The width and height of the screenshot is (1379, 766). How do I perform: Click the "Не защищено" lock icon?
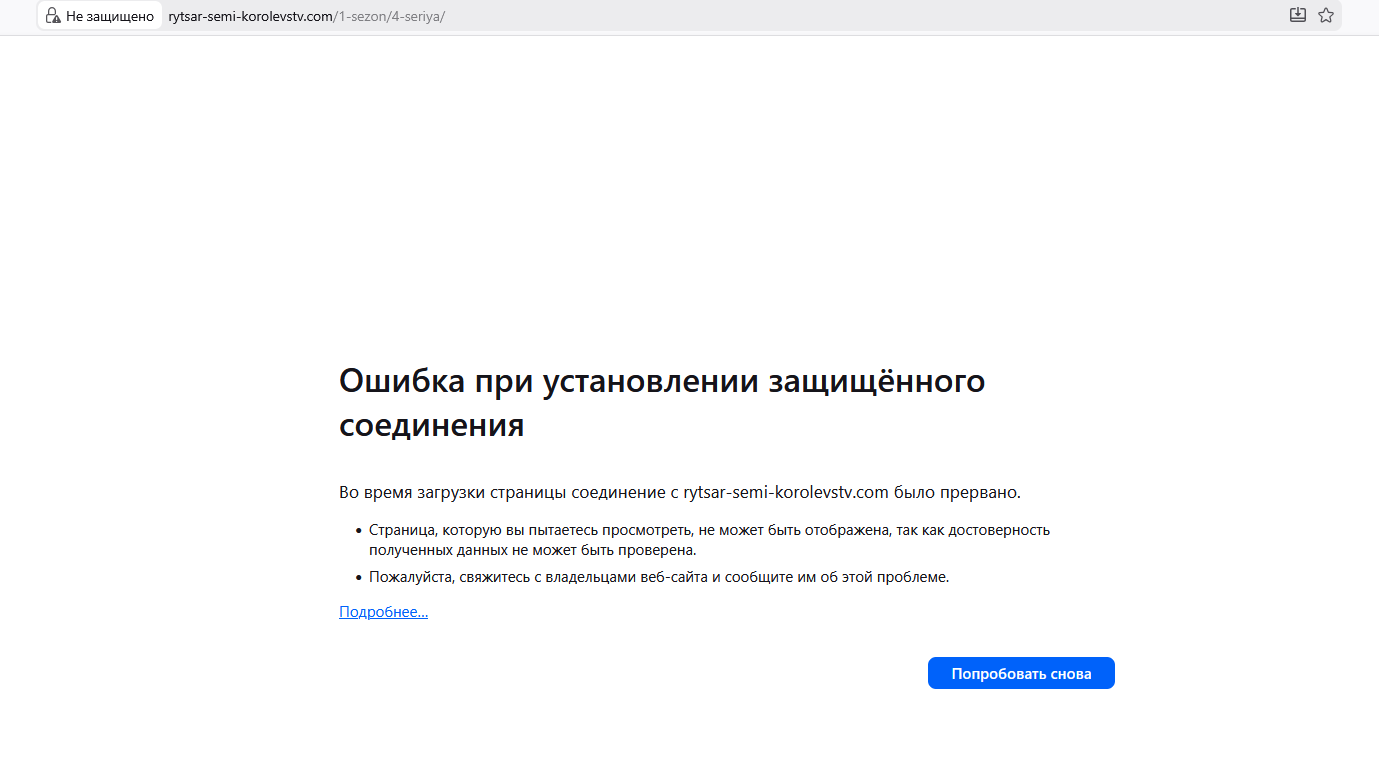[53, 16]
